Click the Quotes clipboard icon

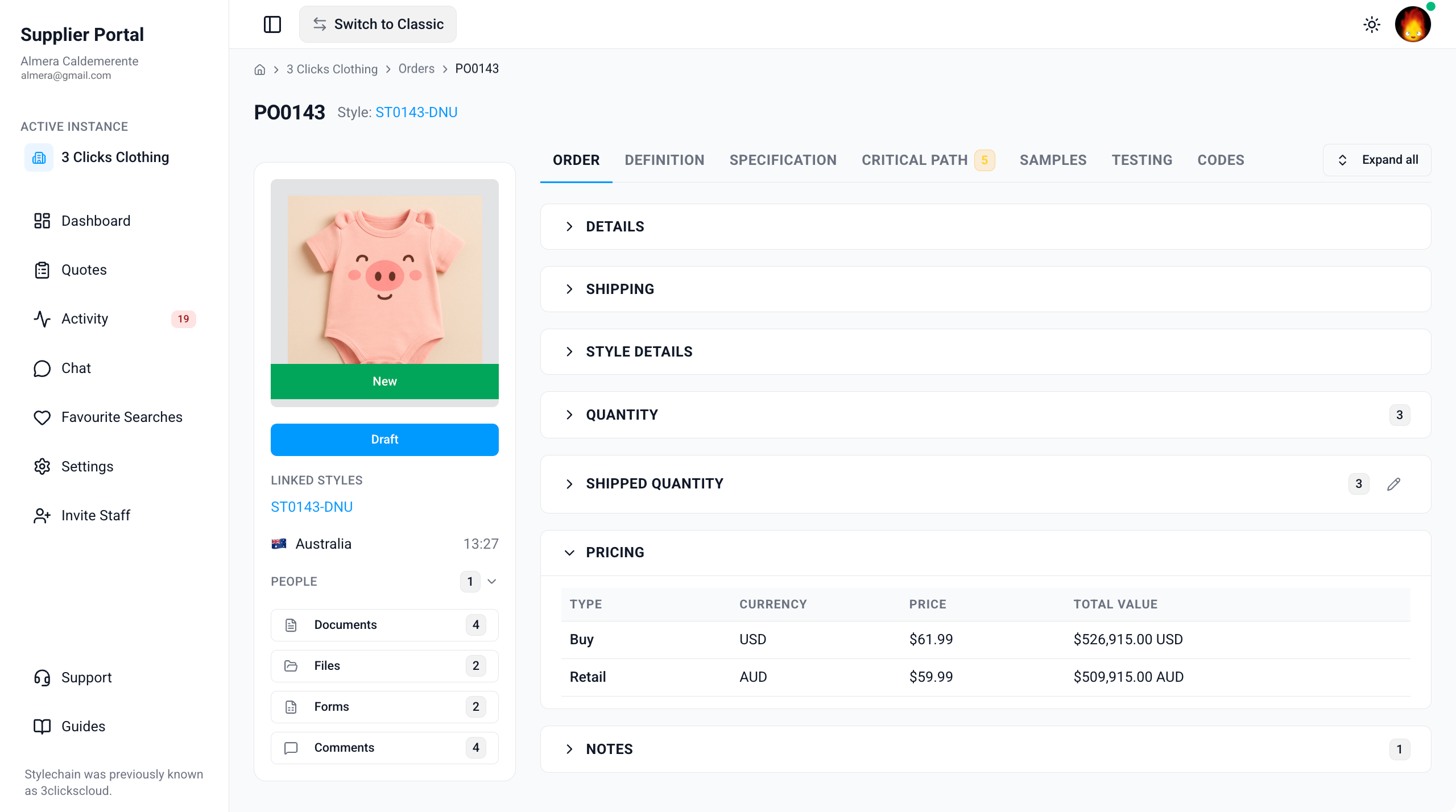[x=42, y=270]
